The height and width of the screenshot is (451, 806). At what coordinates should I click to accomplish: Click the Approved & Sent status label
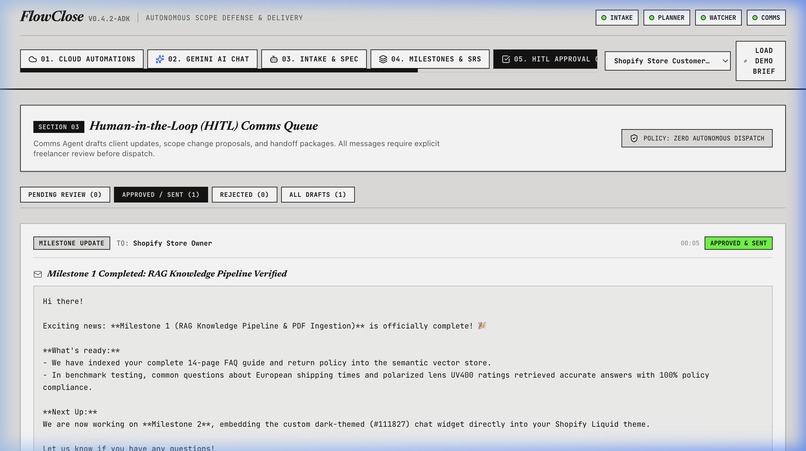click(x=738, y=243)
